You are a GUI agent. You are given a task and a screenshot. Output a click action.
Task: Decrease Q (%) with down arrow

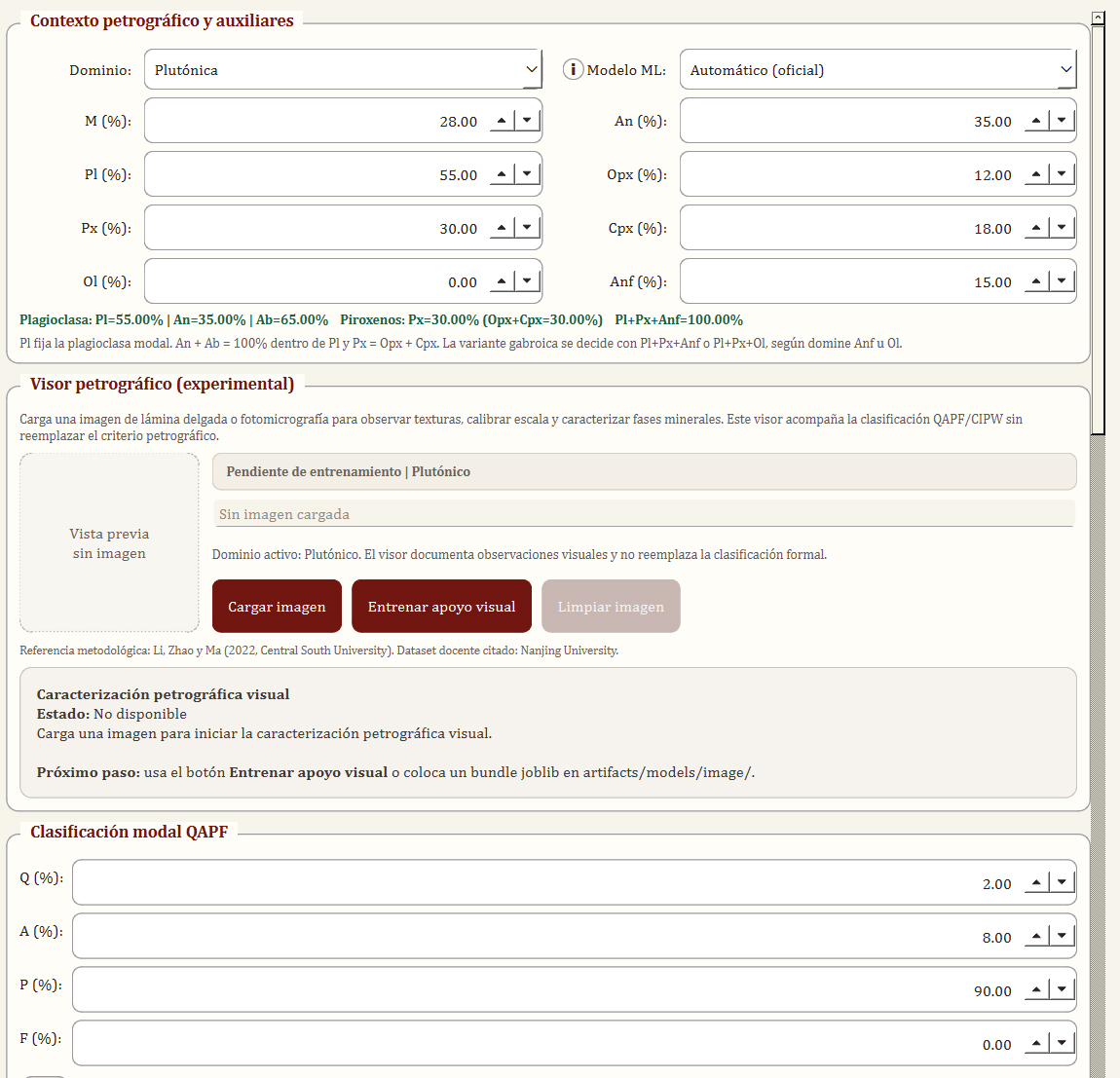pos(1063,883)
